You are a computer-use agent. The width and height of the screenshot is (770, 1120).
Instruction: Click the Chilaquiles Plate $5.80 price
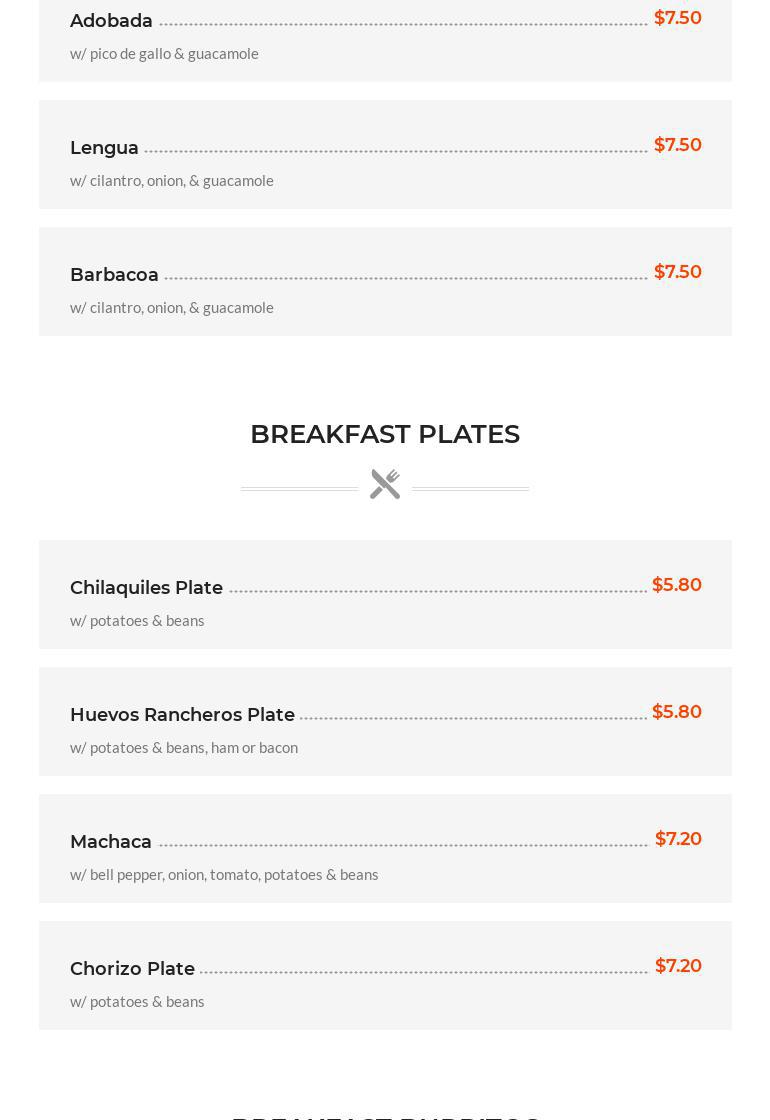[x=676, y=585]
